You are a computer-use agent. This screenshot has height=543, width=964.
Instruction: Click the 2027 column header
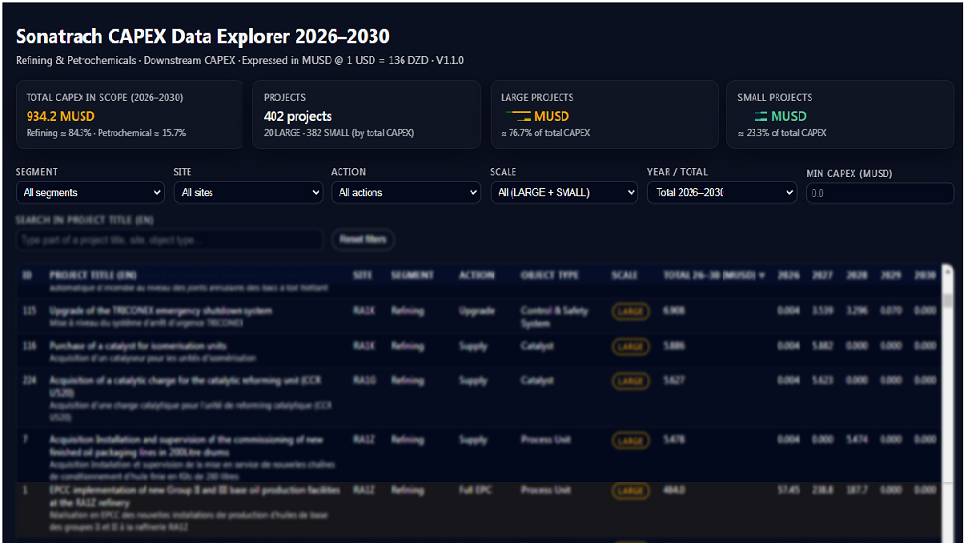823,275
